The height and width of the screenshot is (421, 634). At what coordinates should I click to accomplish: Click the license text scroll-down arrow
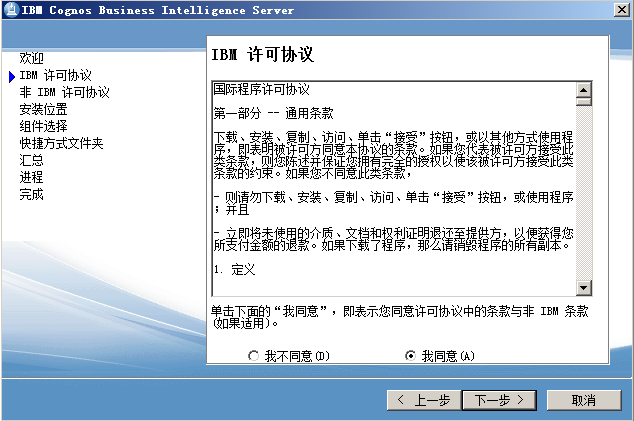(x=583, y=288)
